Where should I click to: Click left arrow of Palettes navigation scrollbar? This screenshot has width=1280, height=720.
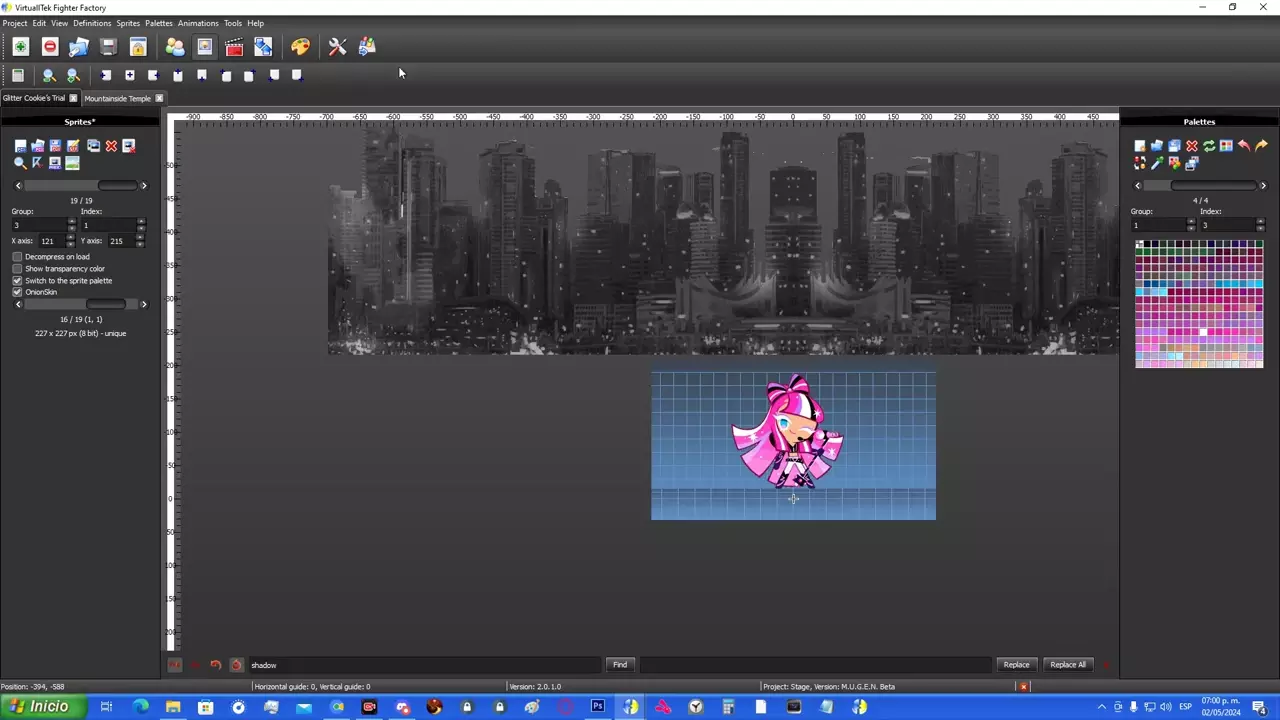coord(1137,186)
